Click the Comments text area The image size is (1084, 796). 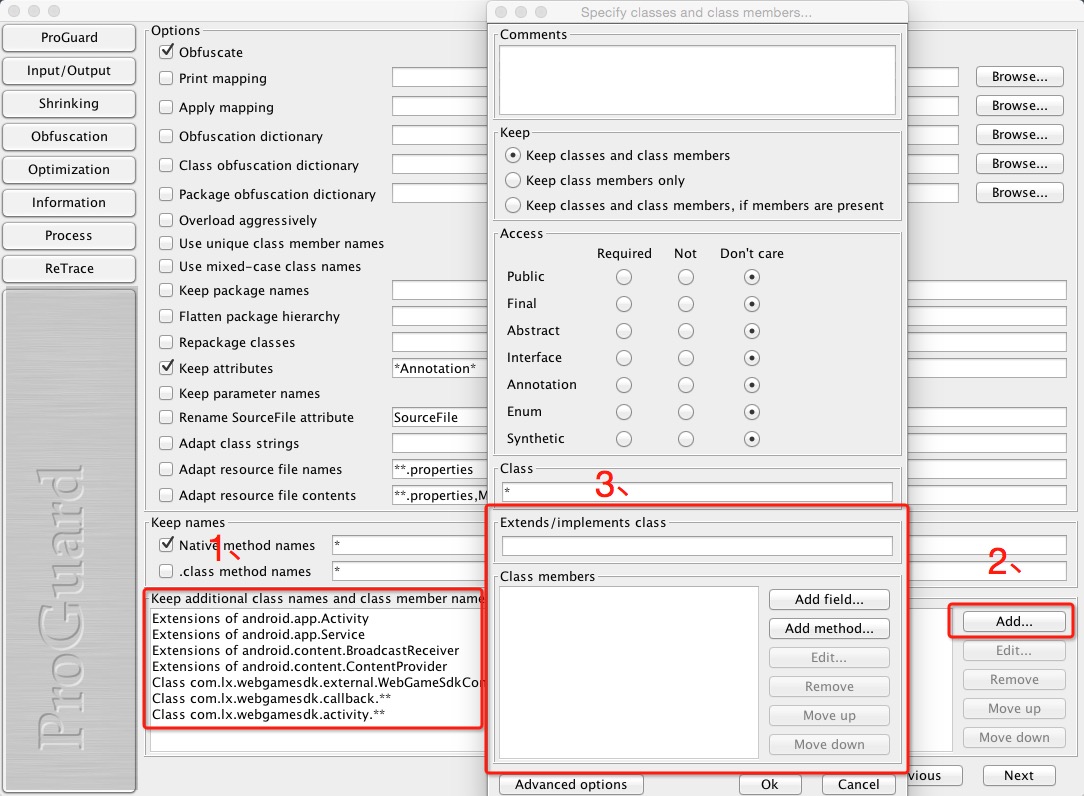tap(697, 80)
